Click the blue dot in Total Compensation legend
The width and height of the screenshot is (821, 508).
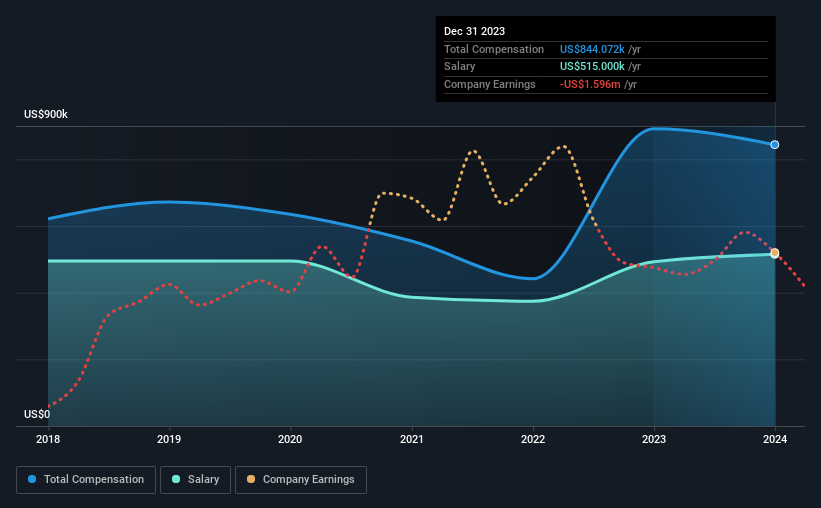pos(32,479)
